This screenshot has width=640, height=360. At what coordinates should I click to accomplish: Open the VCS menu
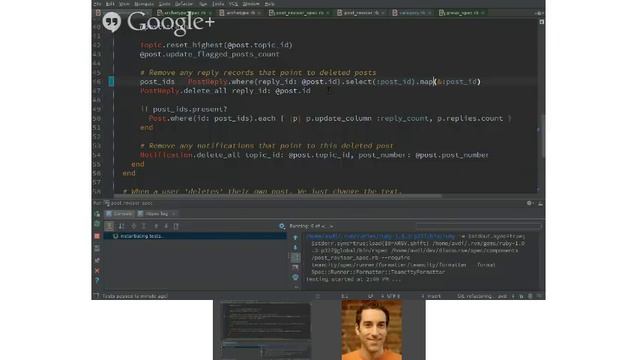[x=233, y=4]
